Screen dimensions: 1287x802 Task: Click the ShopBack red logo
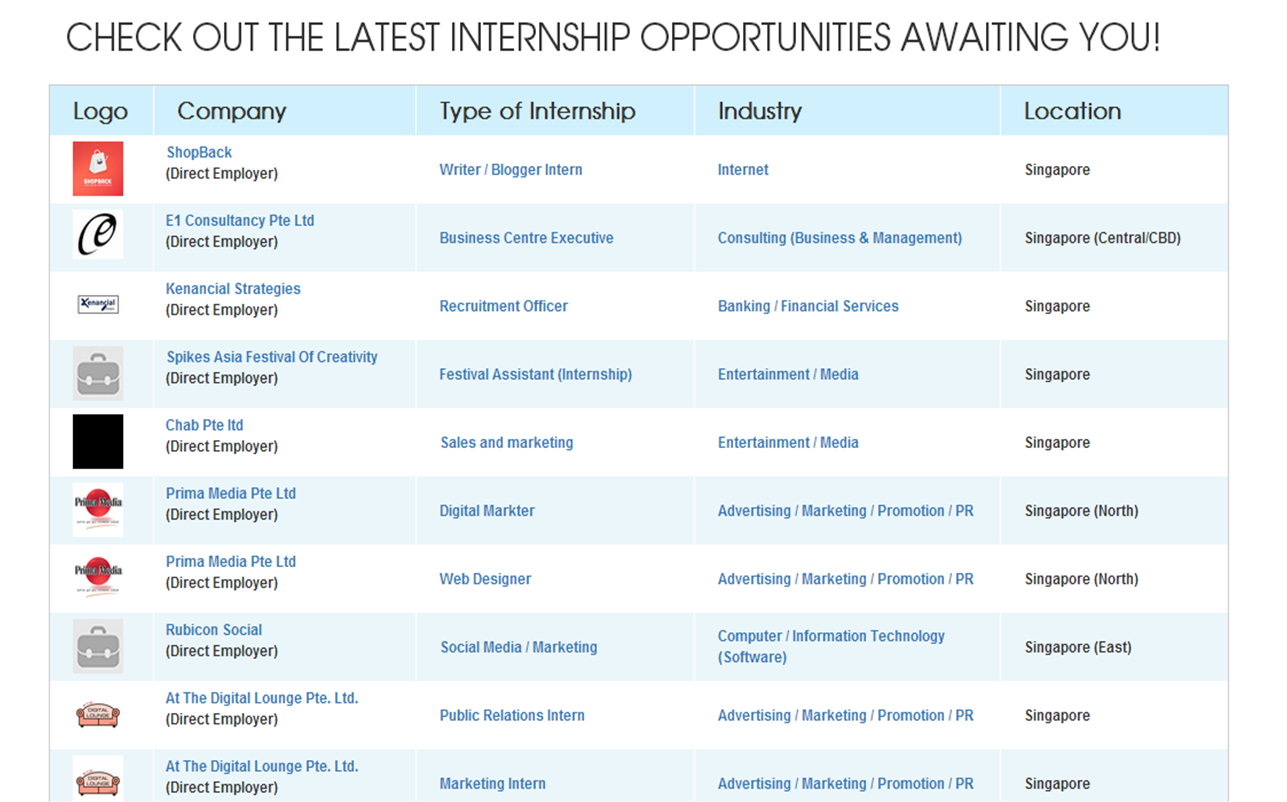98,169
